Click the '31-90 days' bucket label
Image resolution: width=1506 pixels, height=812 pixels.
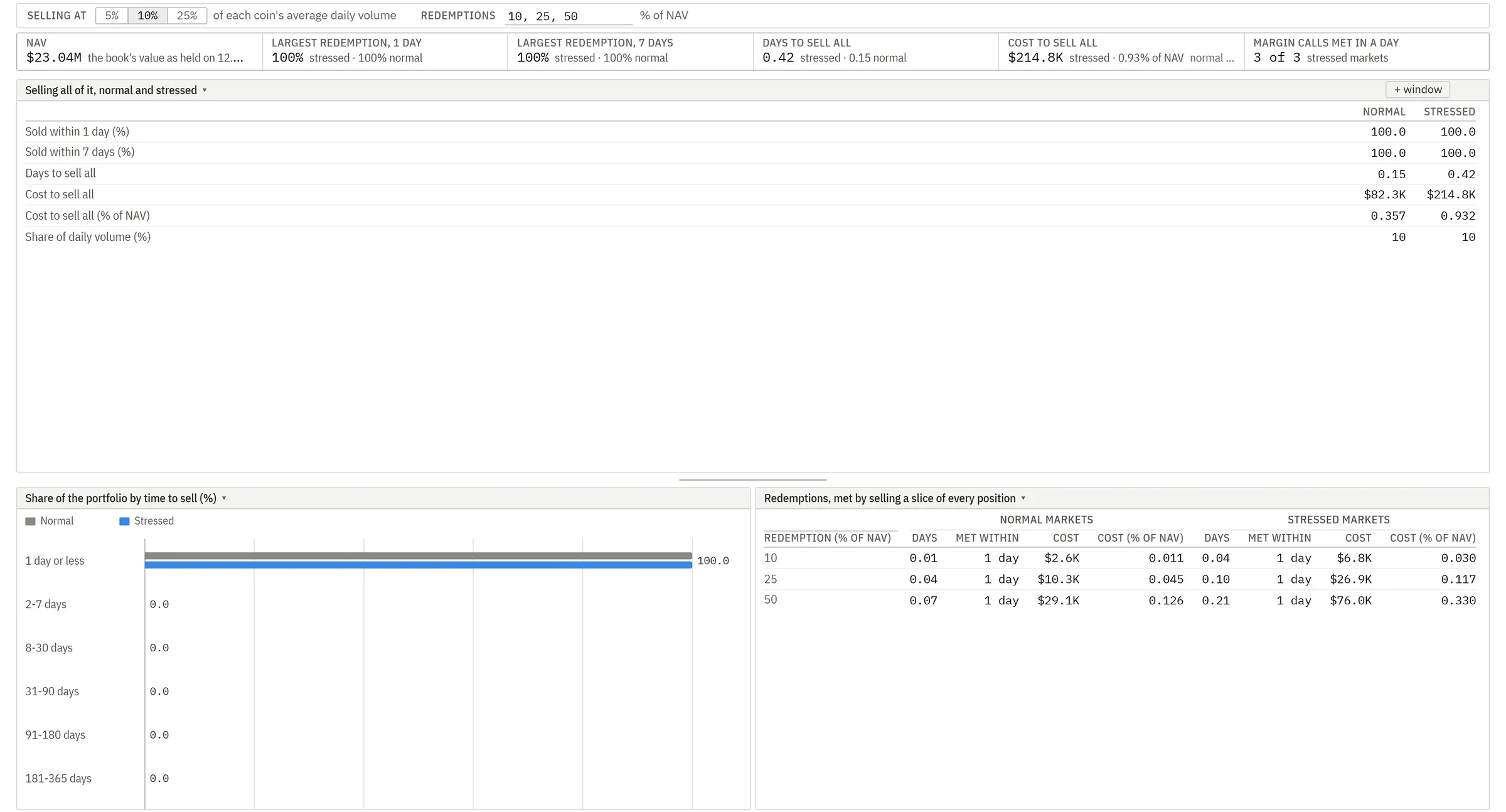[52, 692]
